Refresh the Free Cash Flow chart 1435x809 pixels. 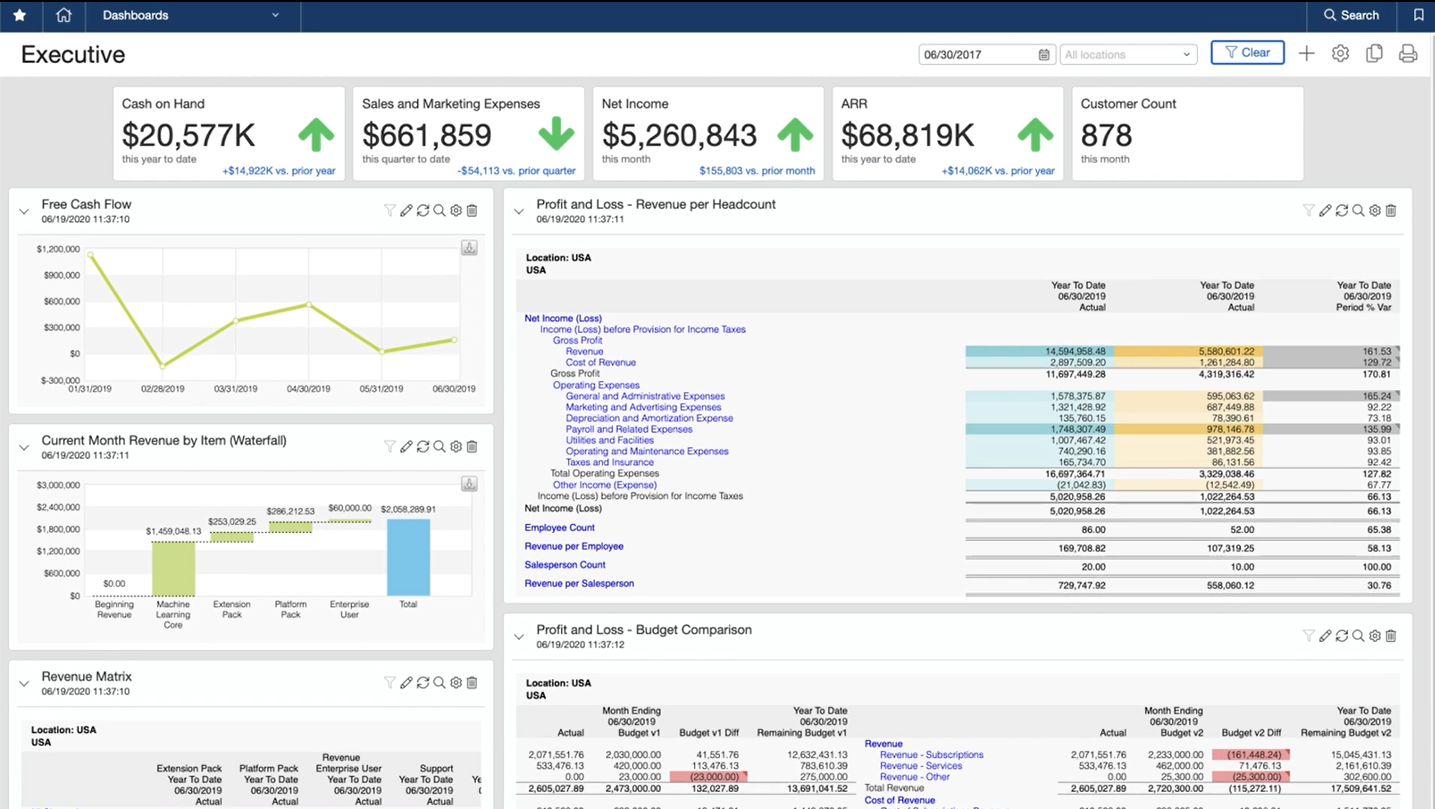click(x=423, y=210)
